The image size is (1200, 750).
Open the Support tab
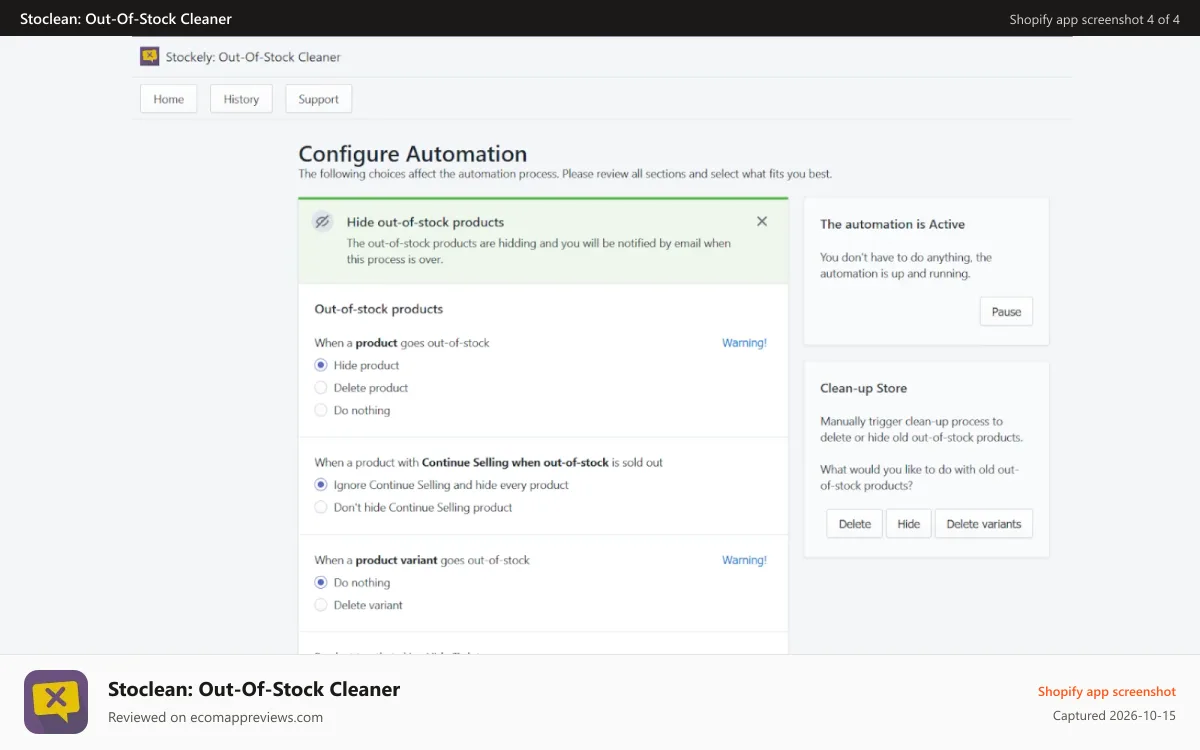coord(318,99)
